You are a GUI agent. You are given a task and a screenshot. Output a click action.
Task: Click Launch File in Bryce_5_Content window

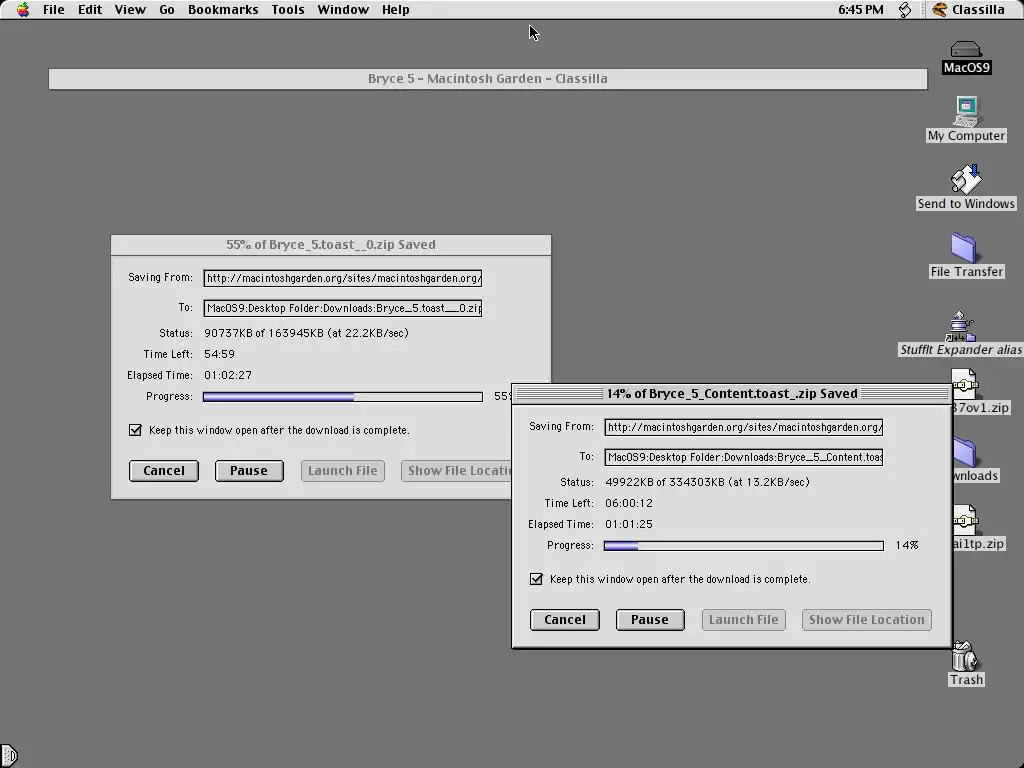(x=744, y=620)
